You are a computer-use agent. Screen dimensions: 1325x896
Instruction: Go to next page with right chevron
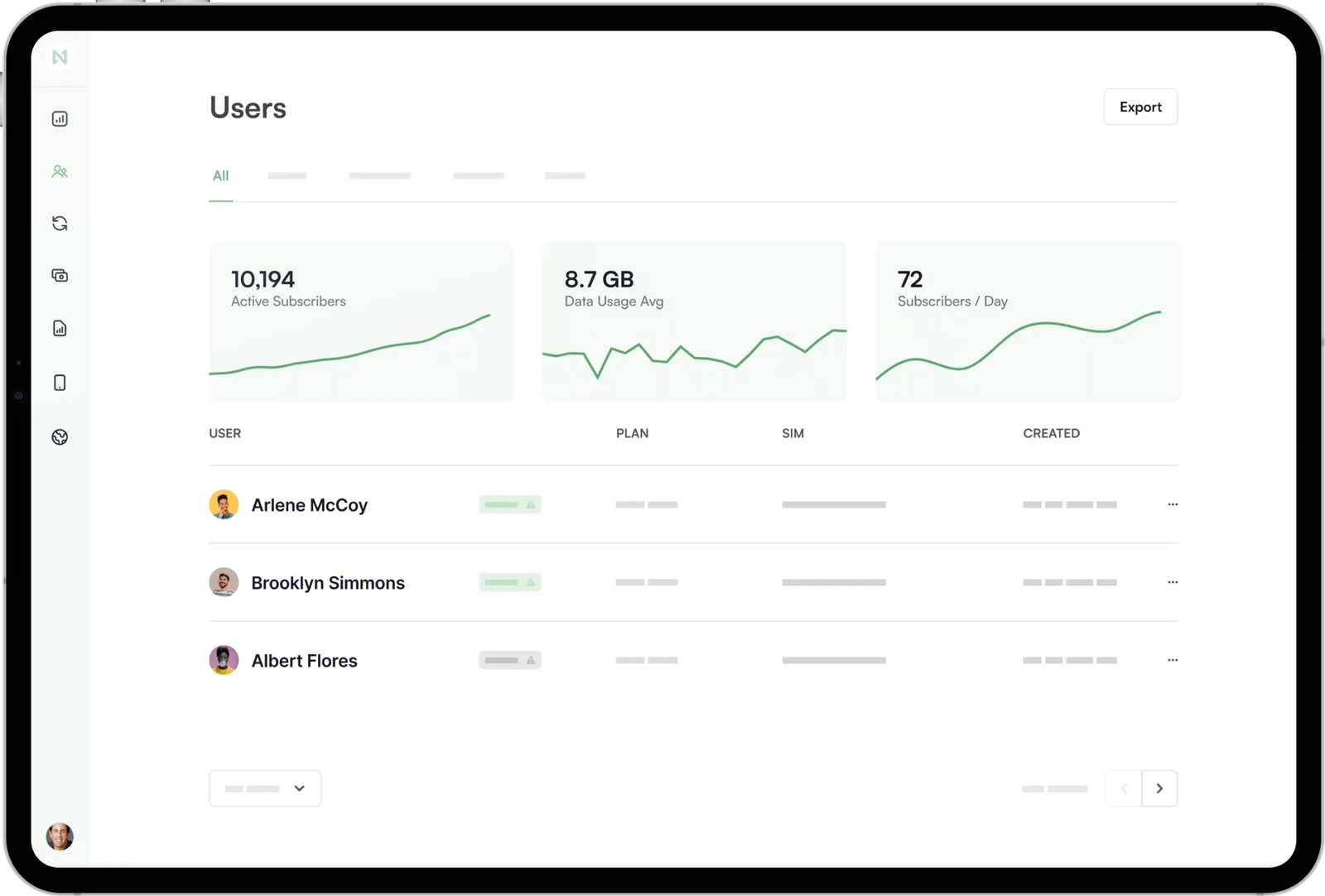(1159, 788)
